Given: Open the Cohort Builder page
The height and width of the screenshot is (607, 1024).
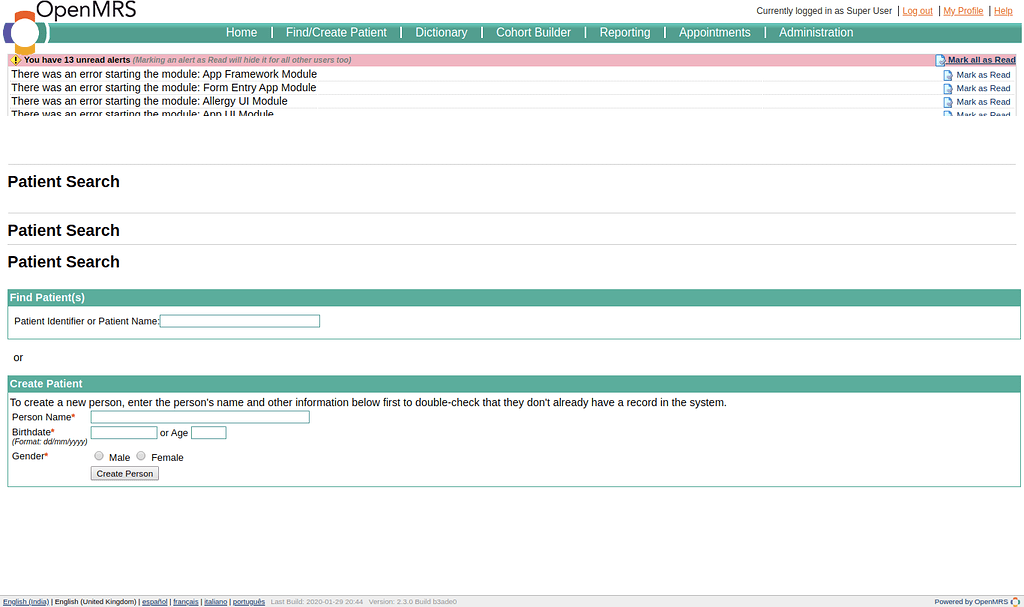Looking at the screenshot, I should tap(533, 33).
